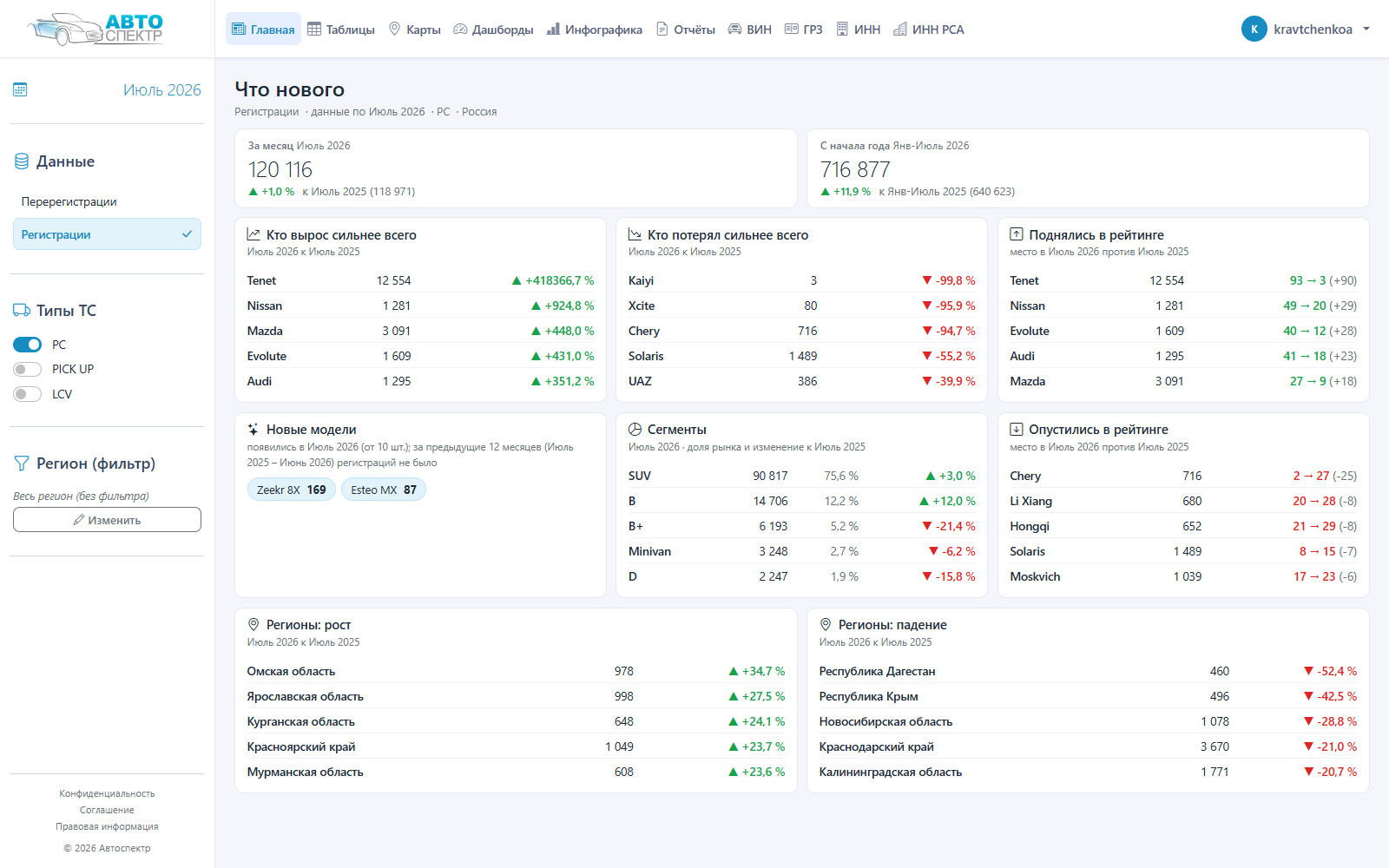
Task: Open the calendar icon next to Июль 2026
Action: tap(20, 89)
